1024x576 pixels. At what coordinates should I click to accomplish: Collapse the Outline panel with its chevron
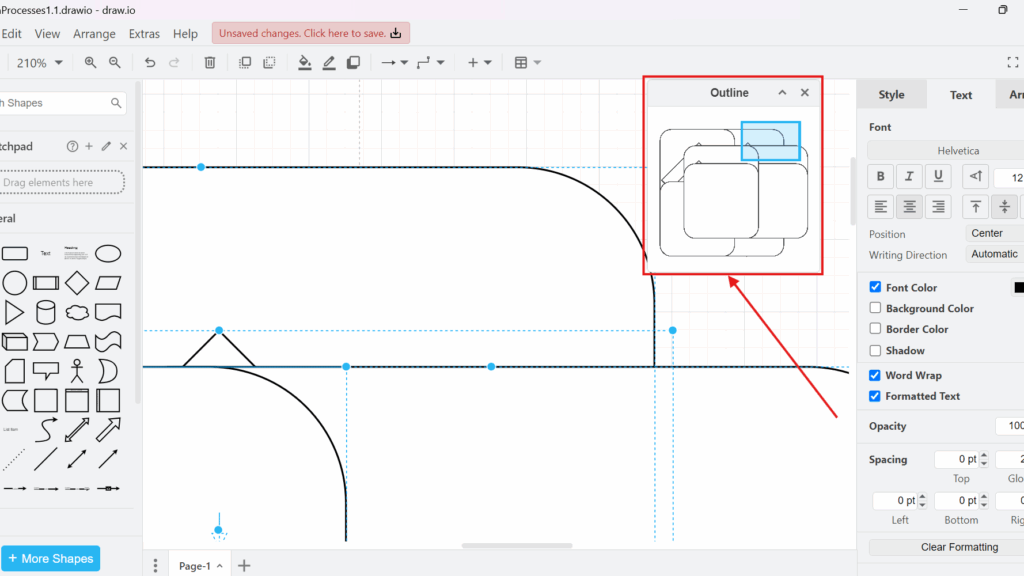click(782, 92)
